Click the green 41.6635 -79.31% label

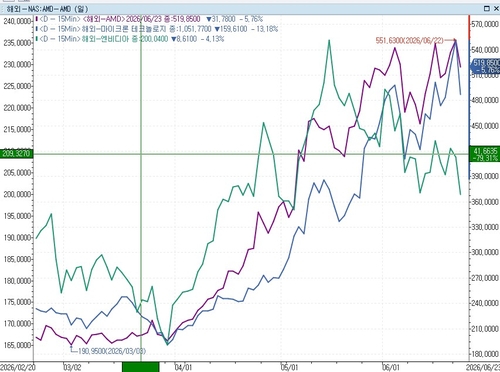[x=485, y=154]
